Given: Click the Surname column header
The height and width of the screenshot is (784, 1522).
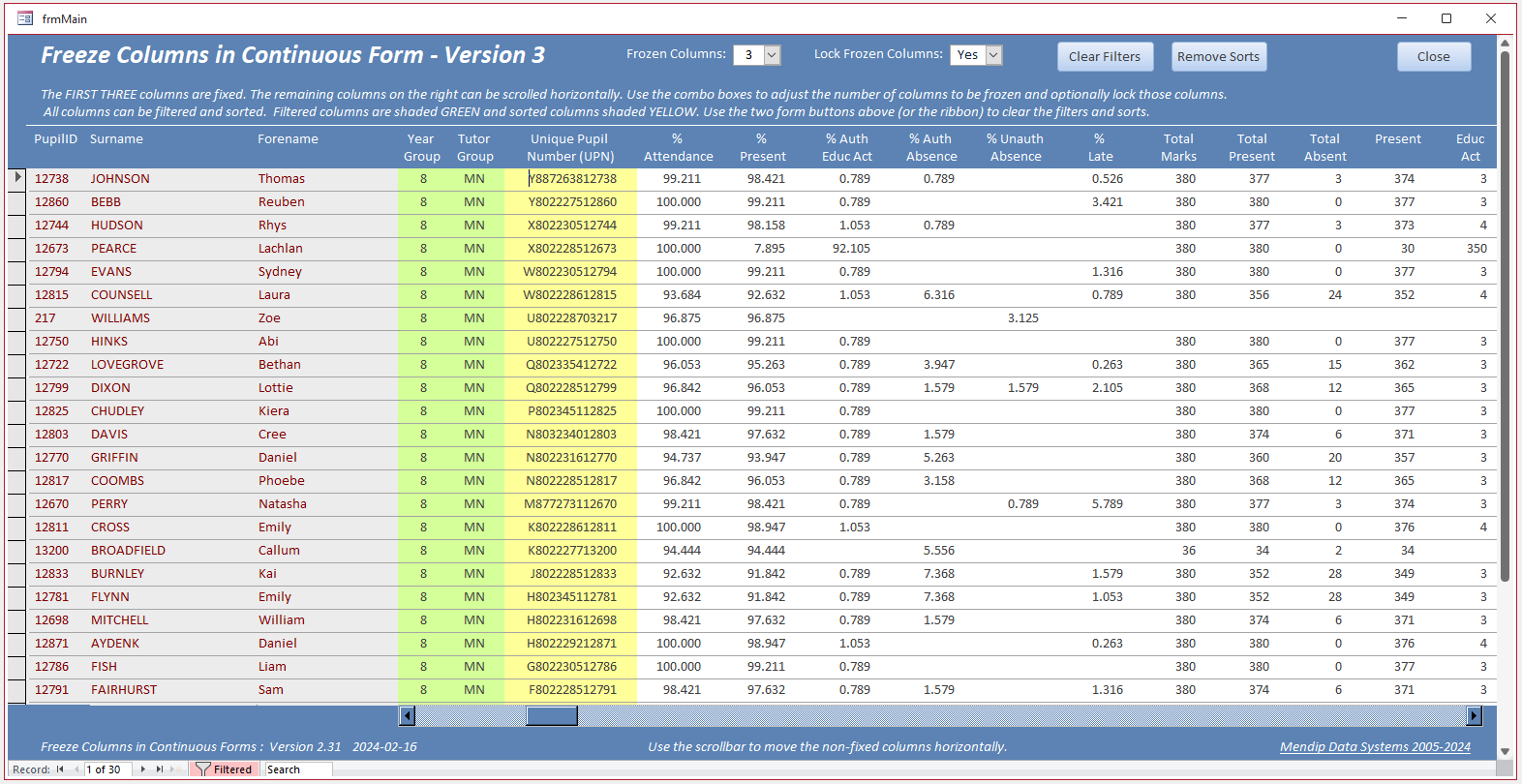Looking at the screenshot, I should click(x=116, y=139).
